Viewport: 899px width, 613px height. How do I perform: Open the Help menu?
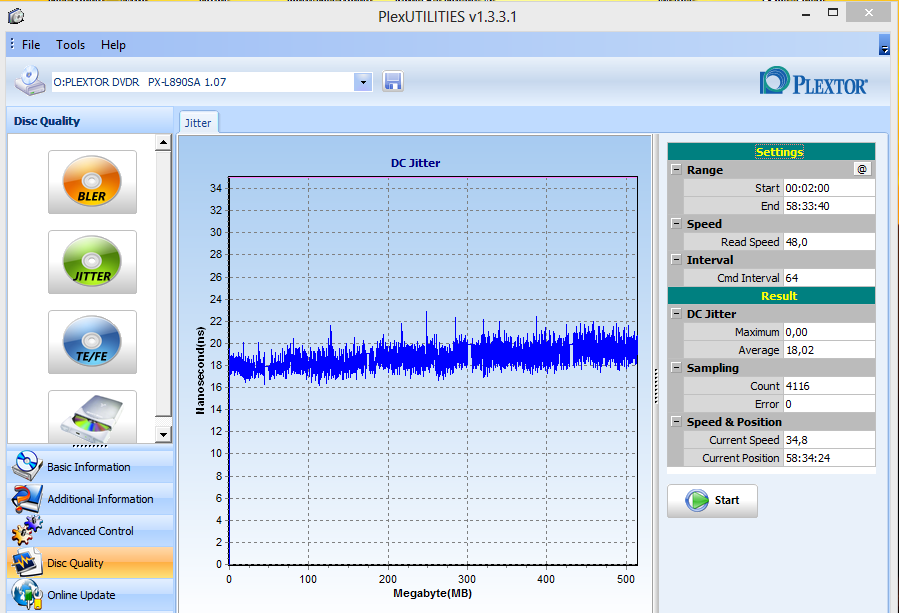(x=113, y=45)
